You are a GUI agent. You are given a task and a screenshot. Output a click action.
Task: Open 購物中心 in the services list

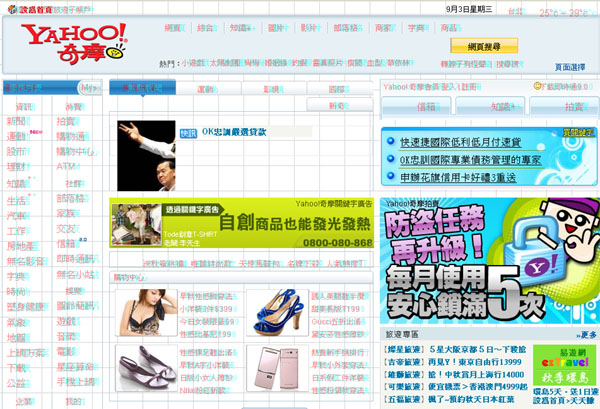(76, 152)
